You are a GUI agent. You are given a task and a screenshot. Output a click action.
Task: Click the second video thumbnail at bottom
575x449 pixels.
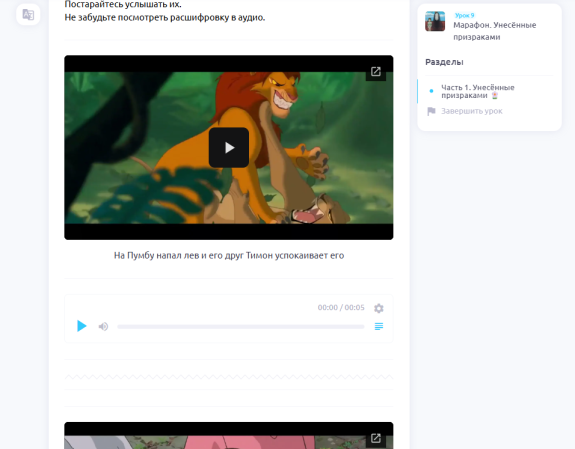click(228, 435)
